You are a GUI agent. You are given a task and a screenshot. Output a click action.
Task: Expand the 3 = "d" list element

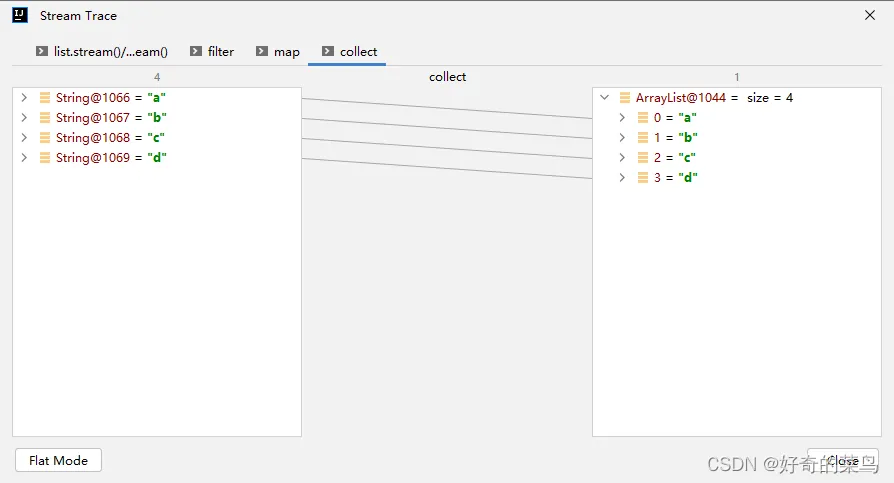[622, 178]
